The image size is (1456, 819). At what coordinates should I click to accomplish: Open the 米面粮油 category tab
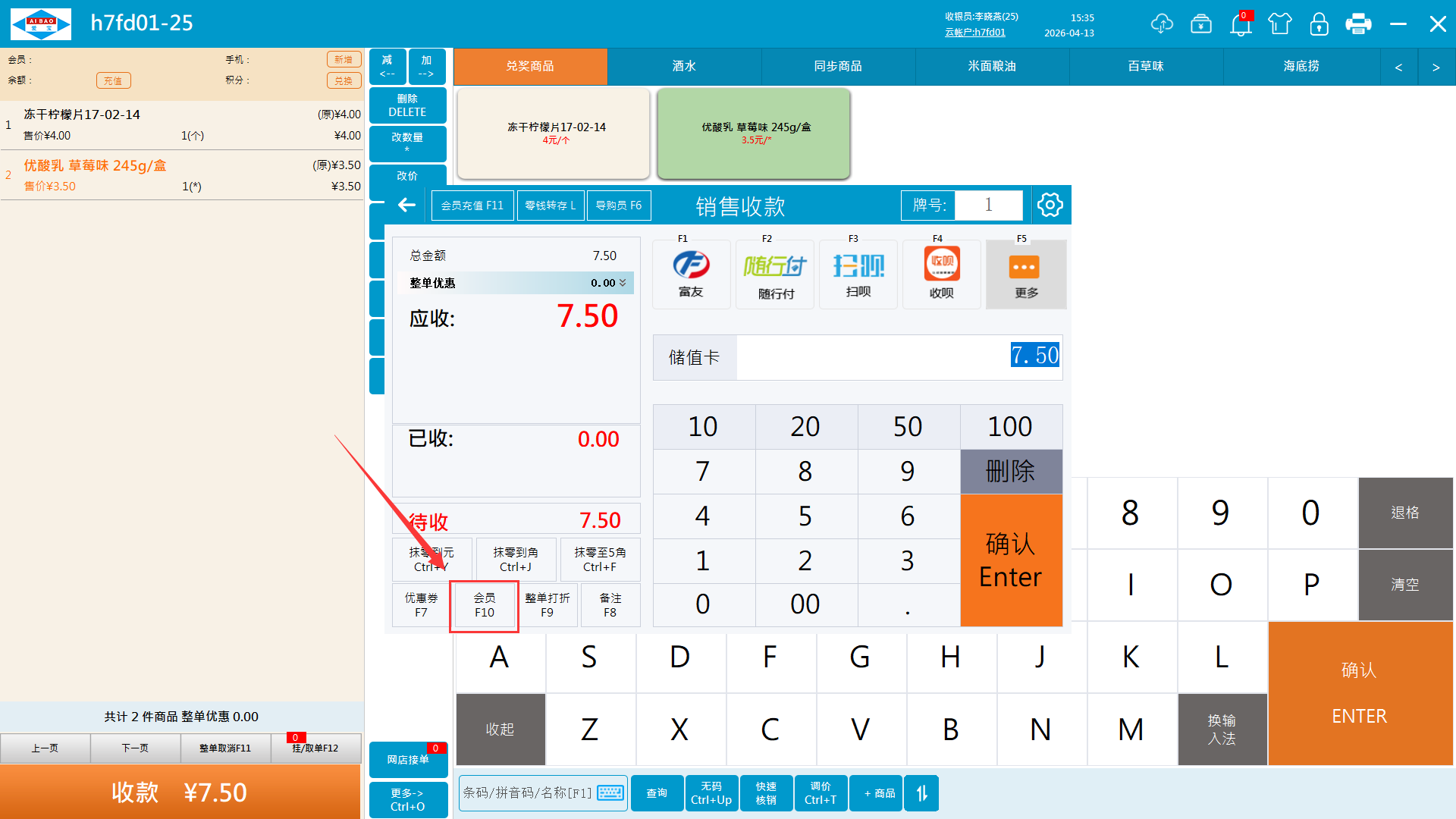991,67
